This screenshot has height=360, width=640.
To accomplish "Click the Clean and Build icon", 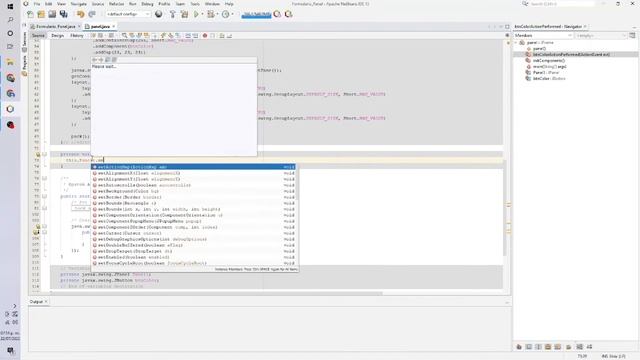I will click(184, 14).
